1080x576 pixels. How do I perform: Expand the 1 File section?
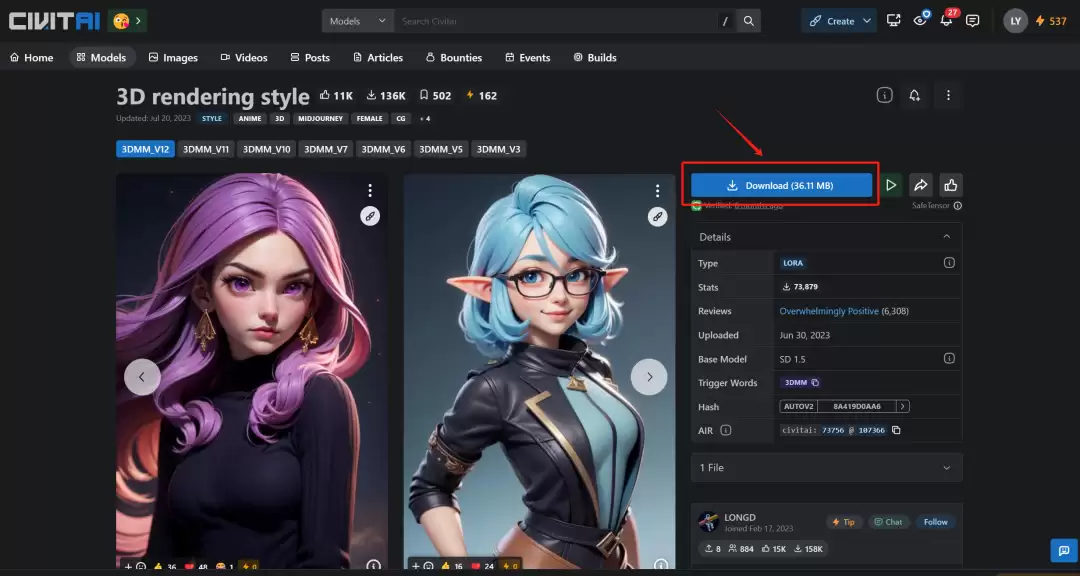(827, 467)
